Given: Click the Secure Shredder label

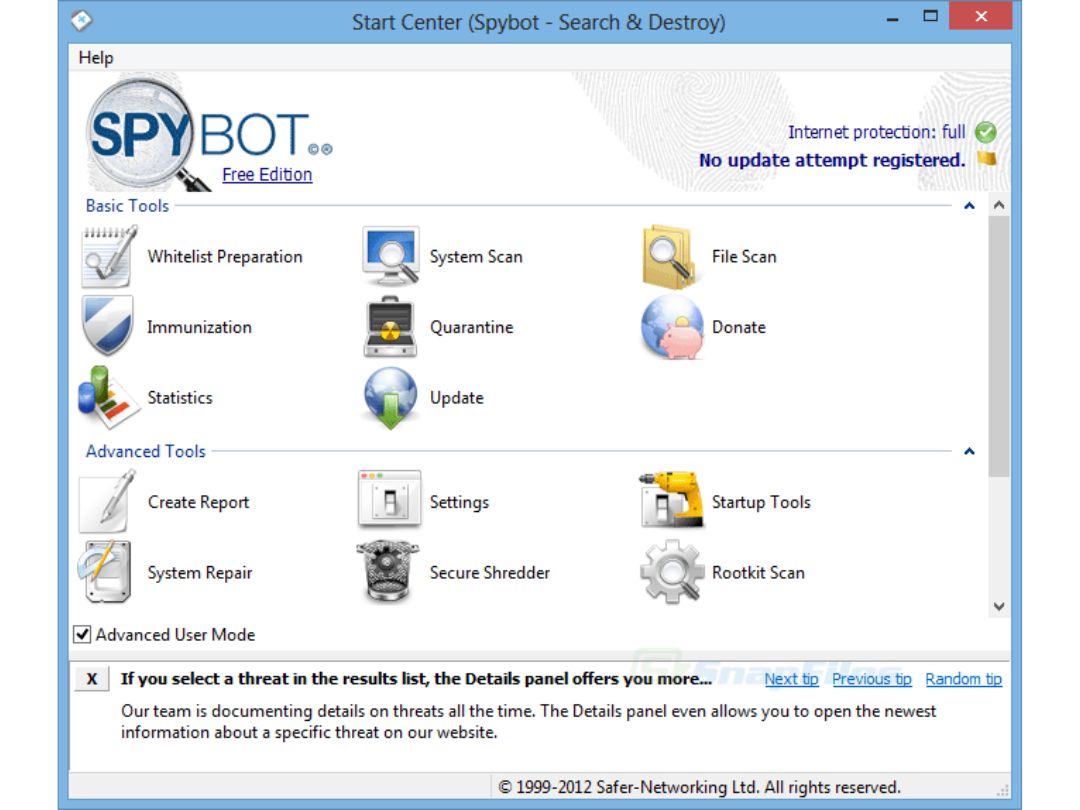Looking at the screenshot, I should click(x=490, y=573).
